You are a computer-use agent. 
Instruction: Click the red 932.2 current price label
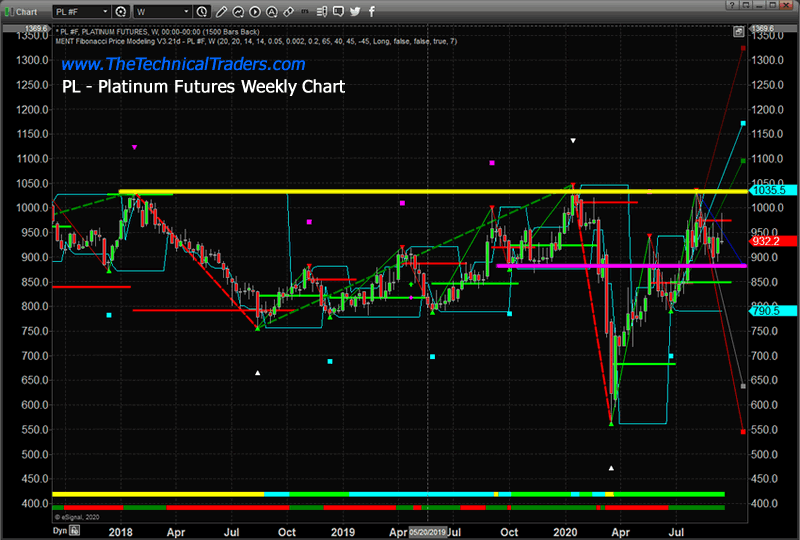(772, 241)
